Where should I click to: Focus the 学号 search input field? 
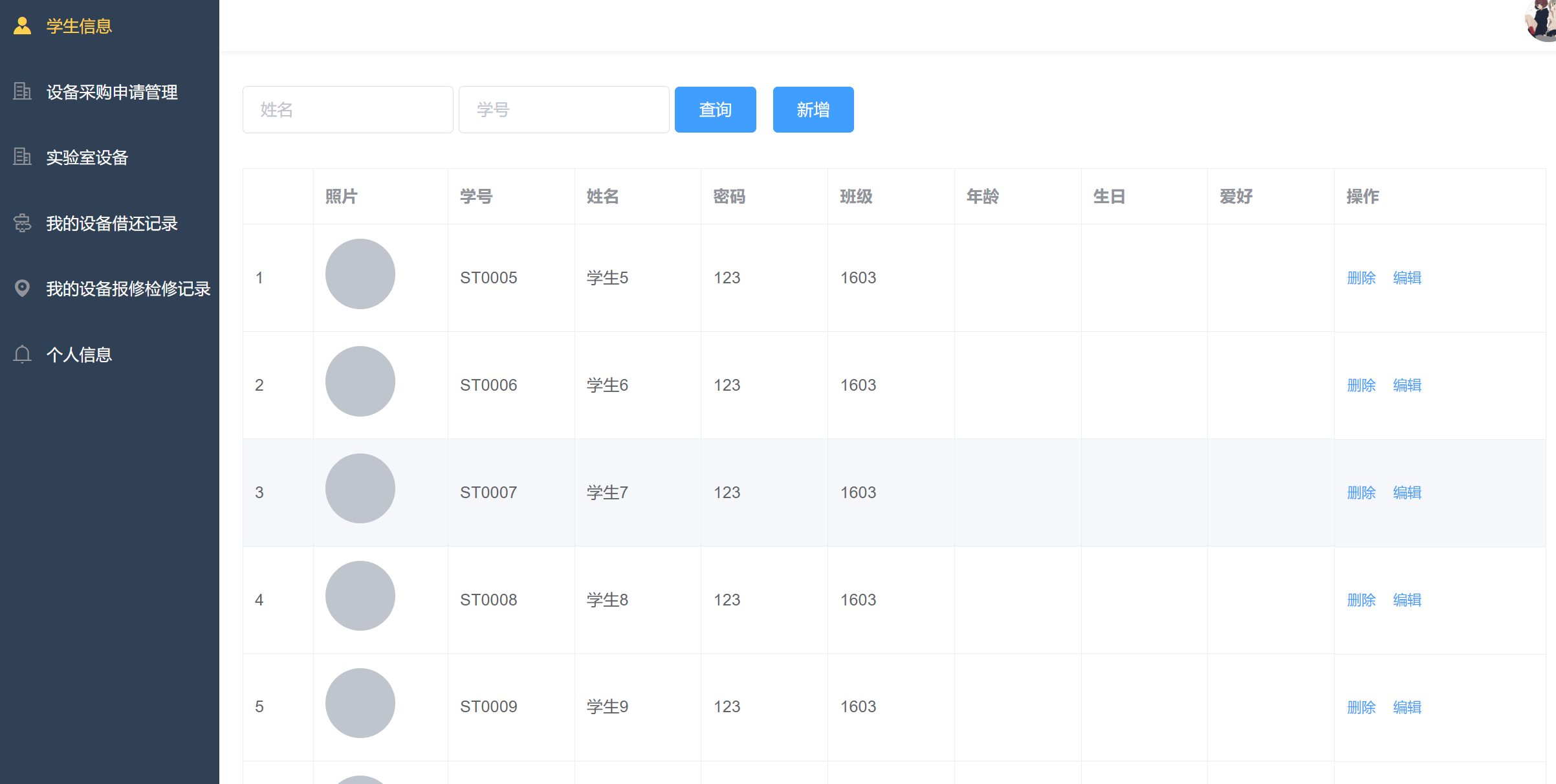(x=564, y=110)
